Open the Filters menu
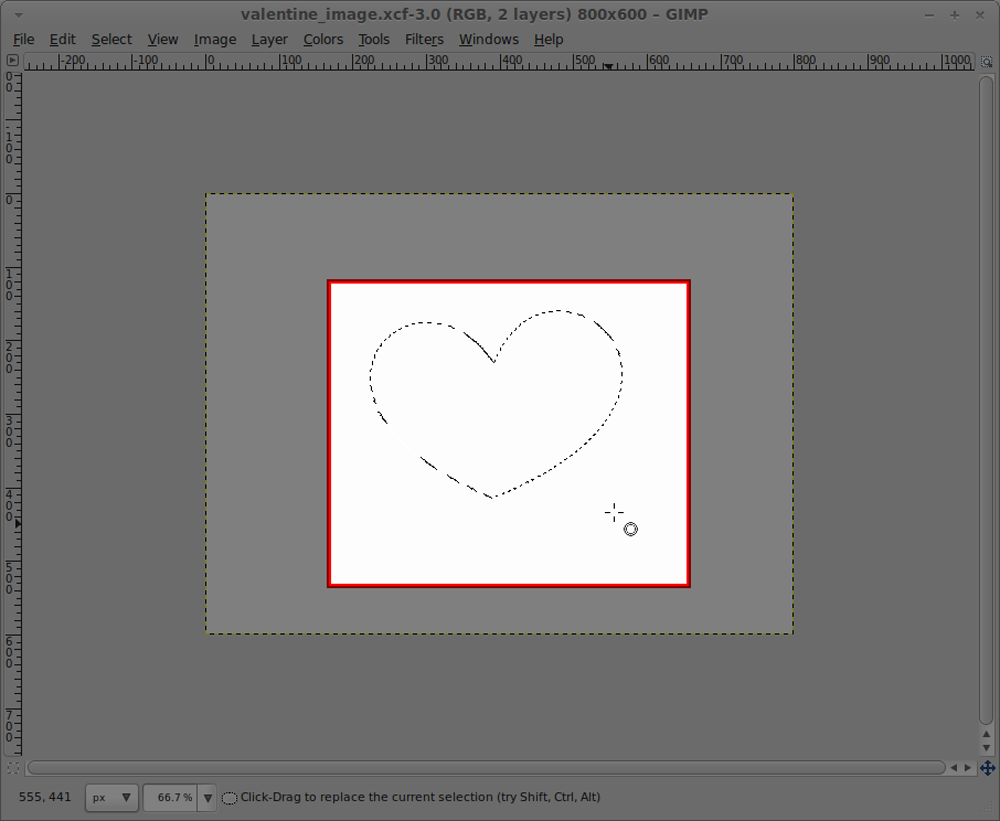The height and width of the screenshot is (821, 1000). click(424, 39)
